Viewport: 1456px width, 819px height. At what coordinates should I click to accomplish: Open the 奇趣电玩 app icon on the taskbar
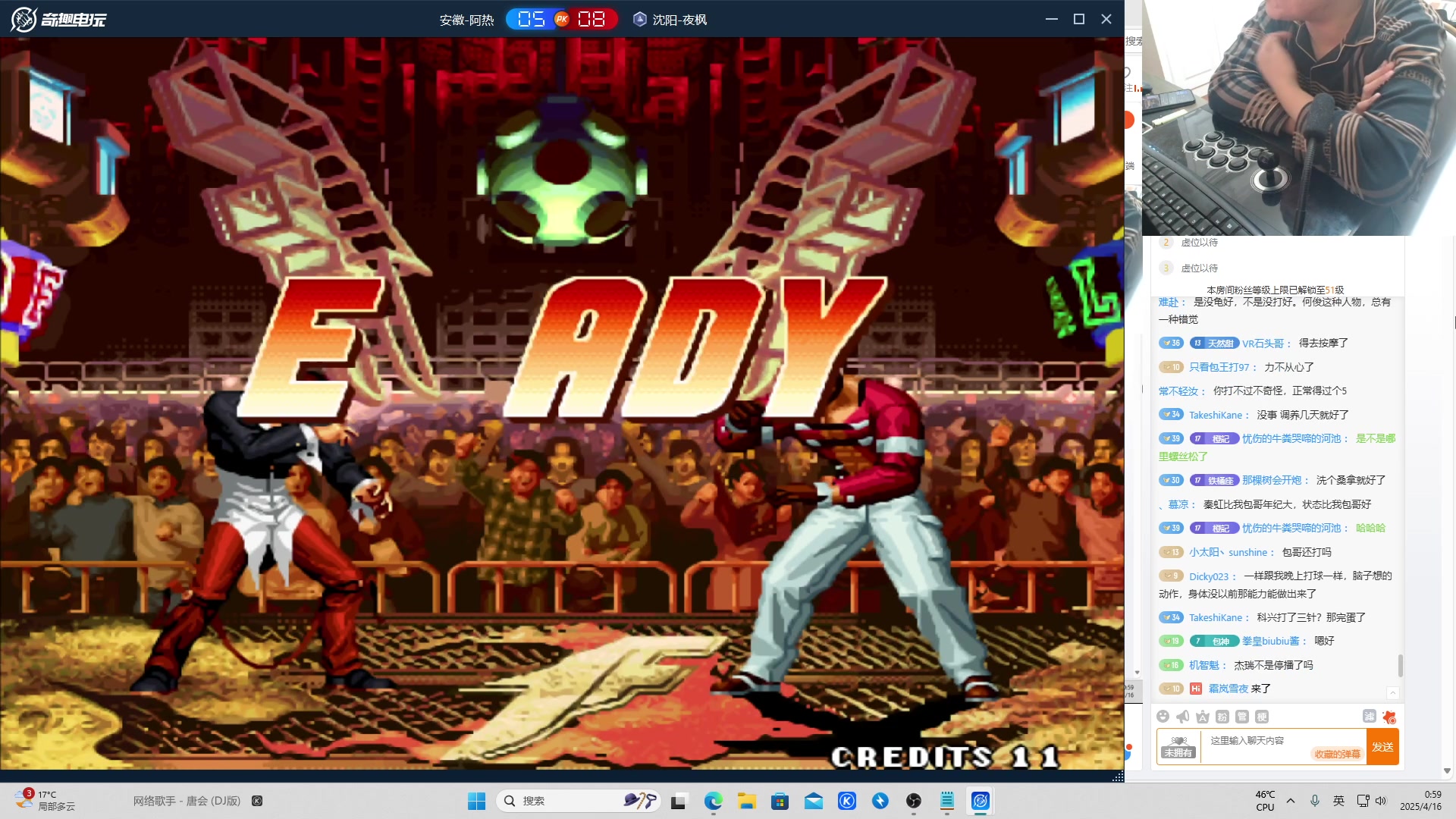(981, 801)
